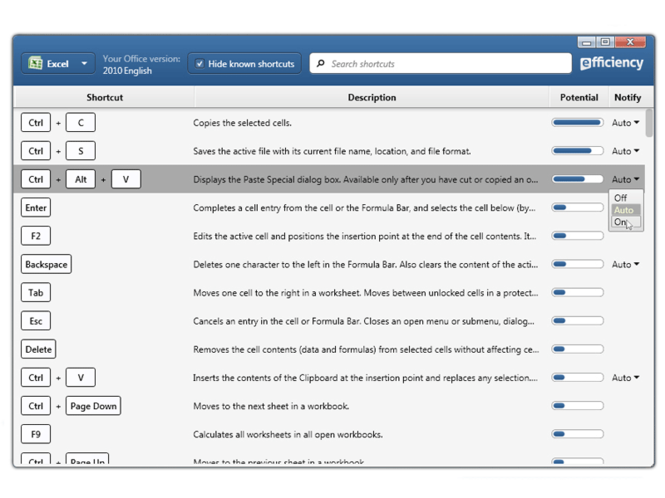Screen dimensions: 665x498
Task: Open Notify dropdown for Ctrl+V row
Action: (625, 378)
